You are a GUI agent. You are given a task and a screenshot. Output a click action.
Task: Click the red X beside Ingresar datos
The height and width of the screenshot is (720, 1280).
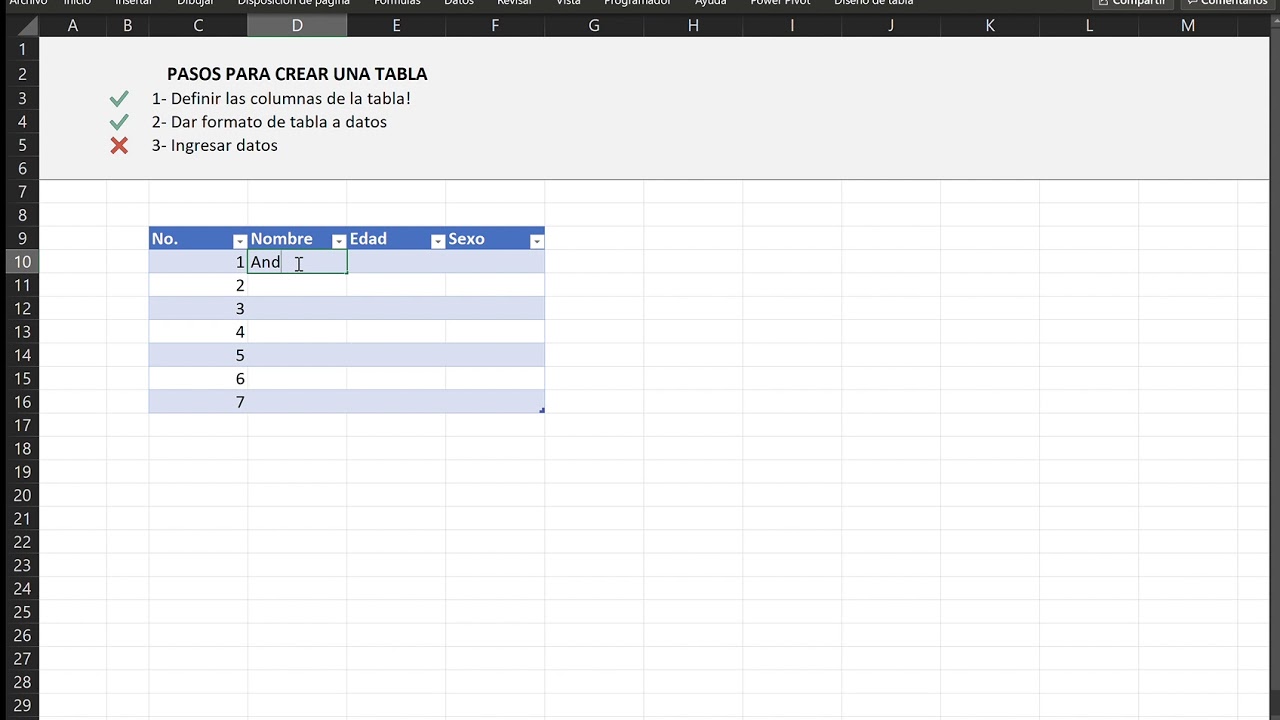pyautogui.click(x=119, y=146)
